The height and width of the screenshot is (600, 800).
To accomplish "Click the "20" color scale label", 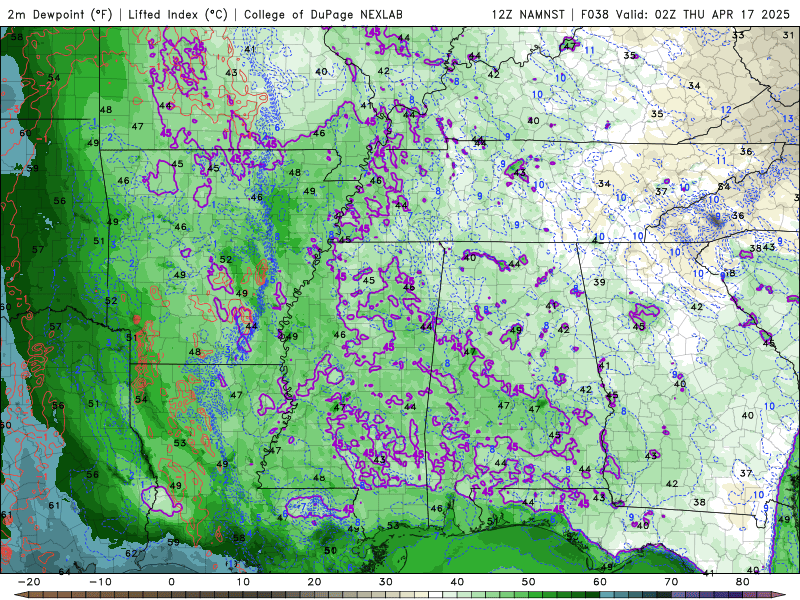I will 314,582.
